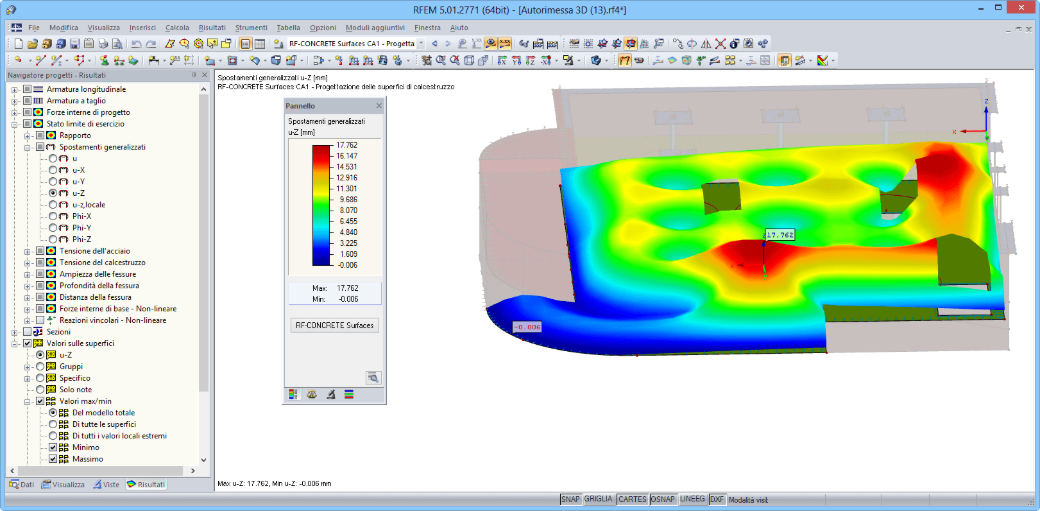Select the Di tutte le superfici radio button
This screenshot has height=511, width=1040.
53,424
